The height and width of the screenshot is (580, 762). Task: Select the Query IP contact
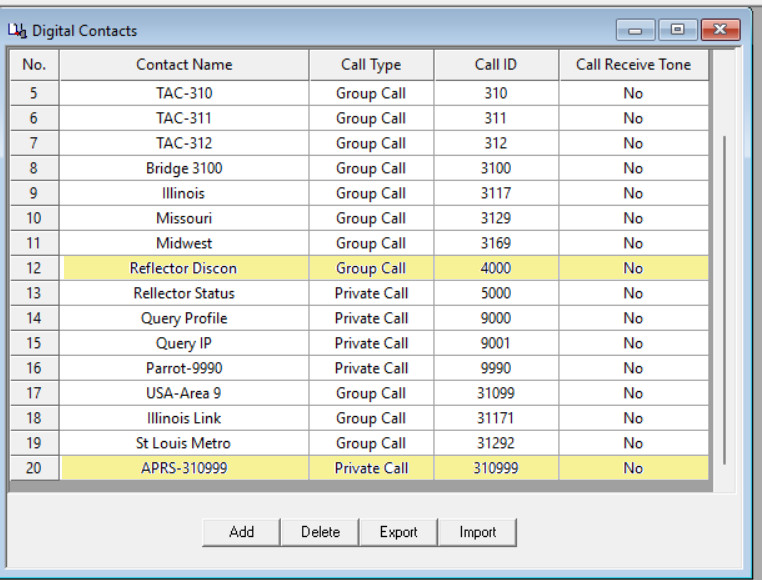[x=184, y=343]
